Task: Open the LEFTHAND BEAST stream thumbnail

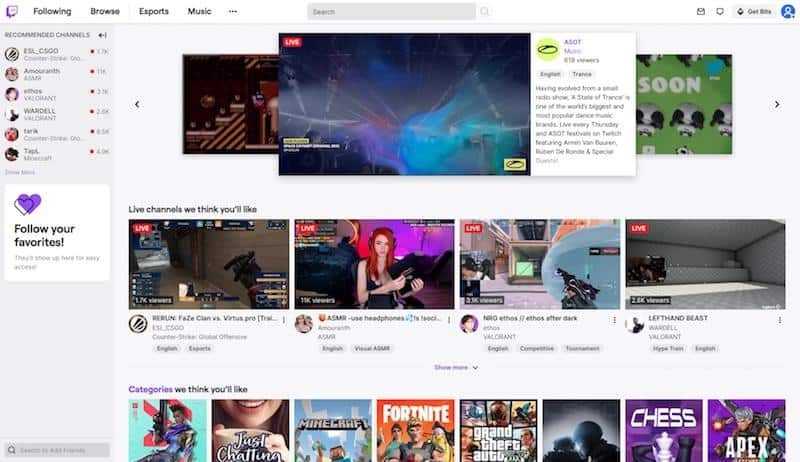Action: 706,264
